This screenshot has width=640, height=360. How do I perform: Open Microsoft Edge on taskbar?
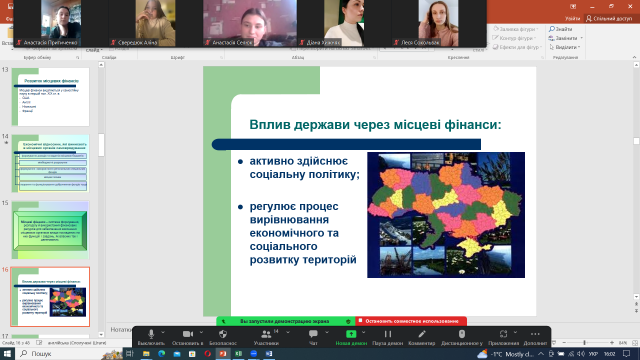pyautogui.click(x=161, y=353)
